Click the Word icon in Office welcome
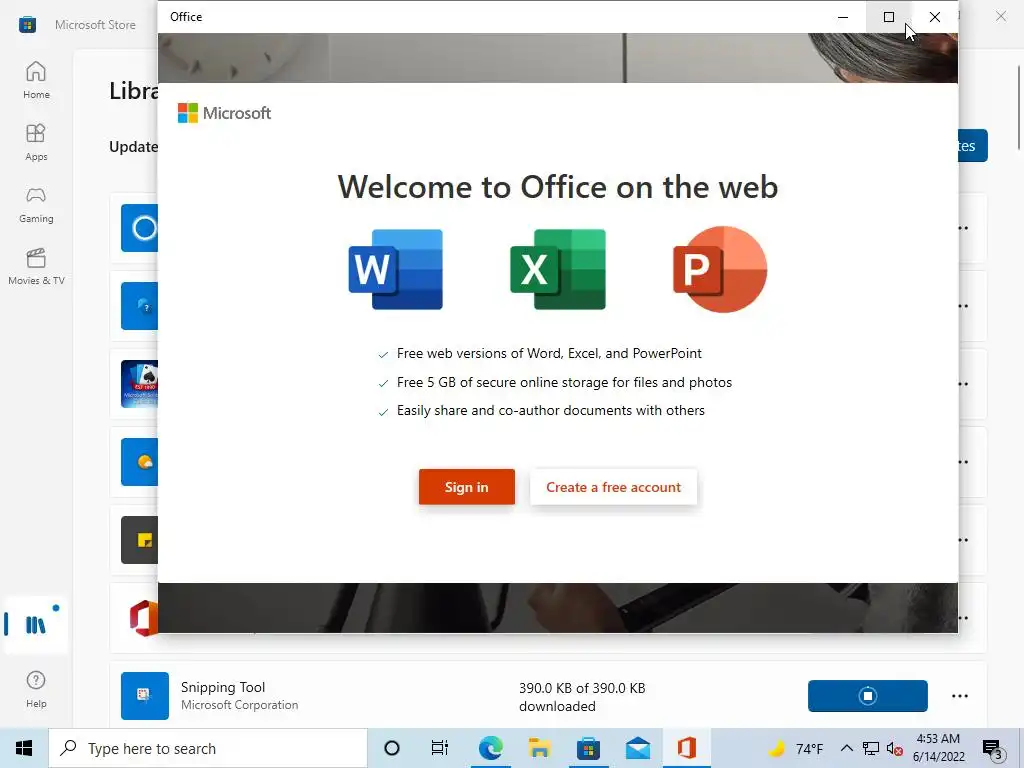Image resolution: width=1024 pixels, height=768 pixels. pos(396,269)
